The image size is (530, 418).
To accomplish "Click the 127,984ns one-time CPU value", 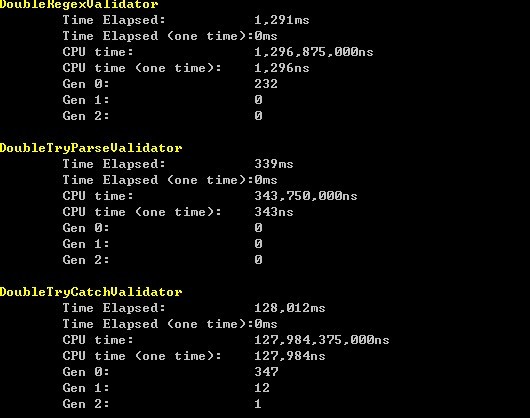I will click(290, 356).
